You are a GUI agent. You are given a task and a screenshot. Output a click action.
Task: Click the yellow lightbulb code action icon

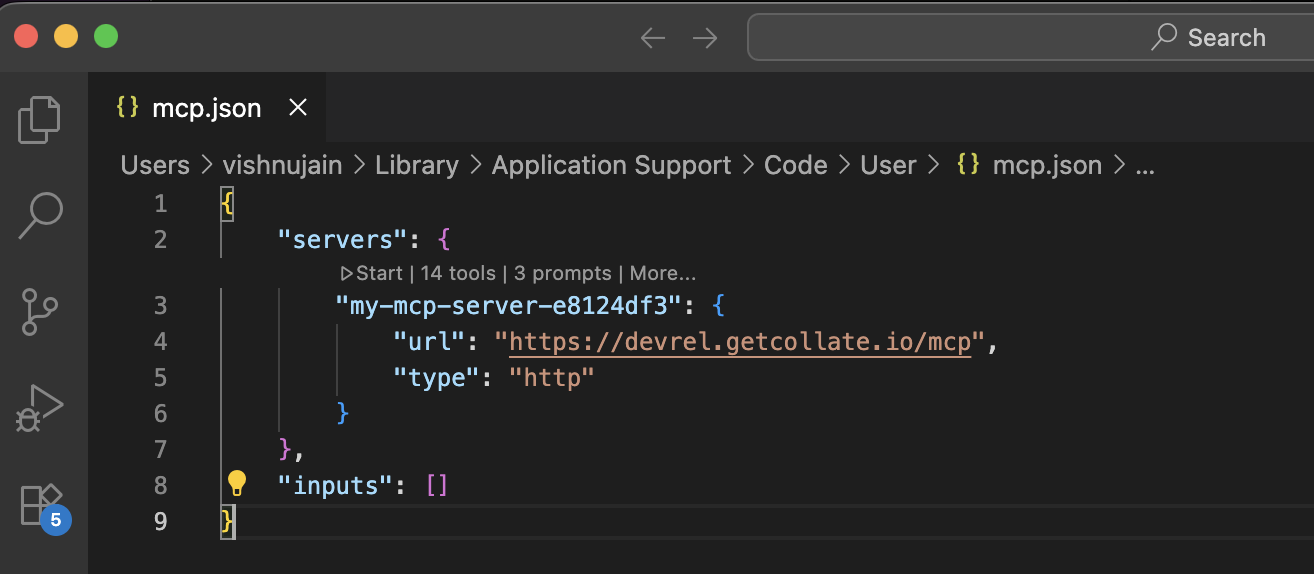click(x=236, y=484)
